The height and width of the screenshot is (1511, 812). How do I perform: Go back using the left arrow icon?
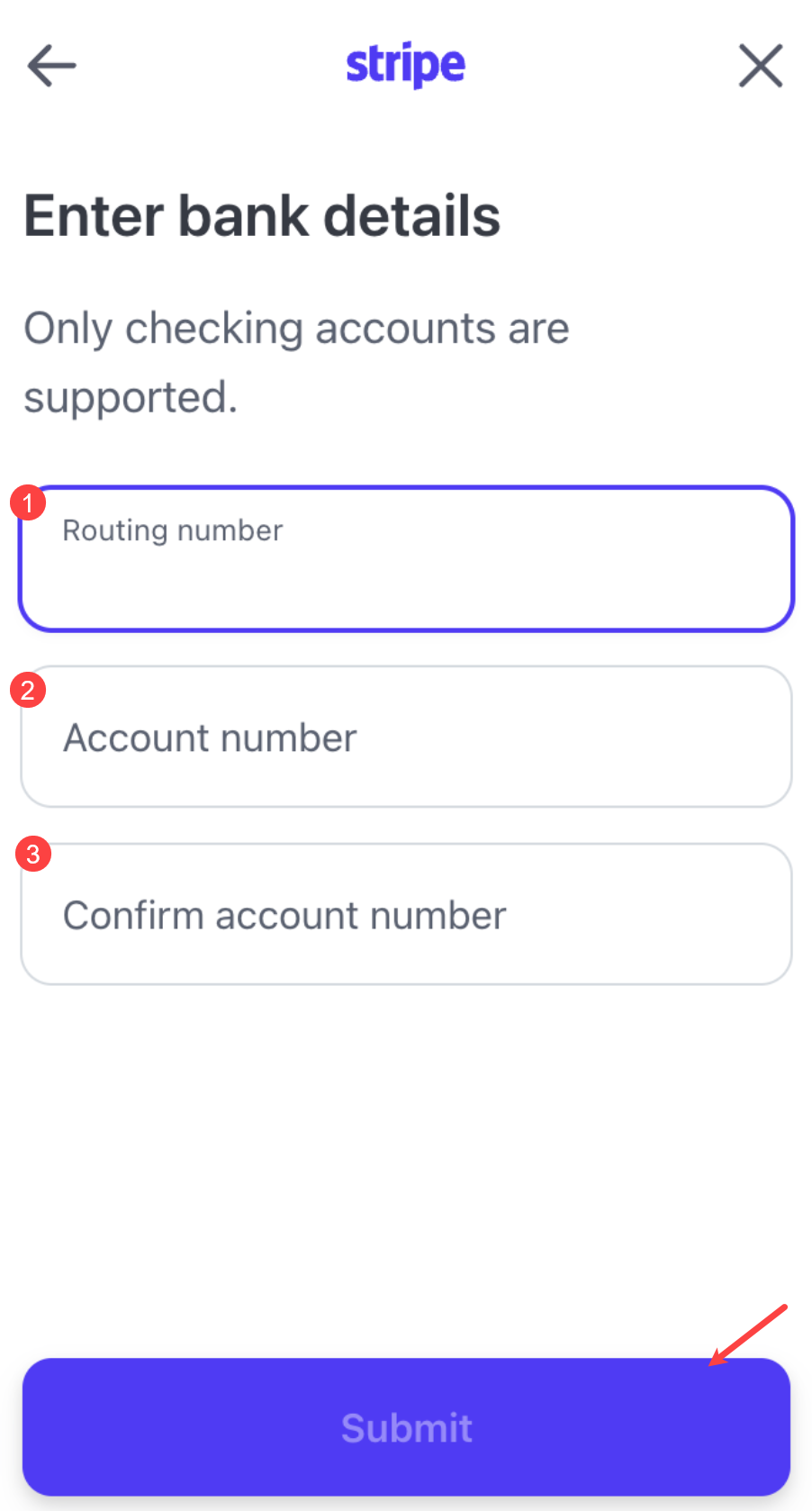[51, 66]
